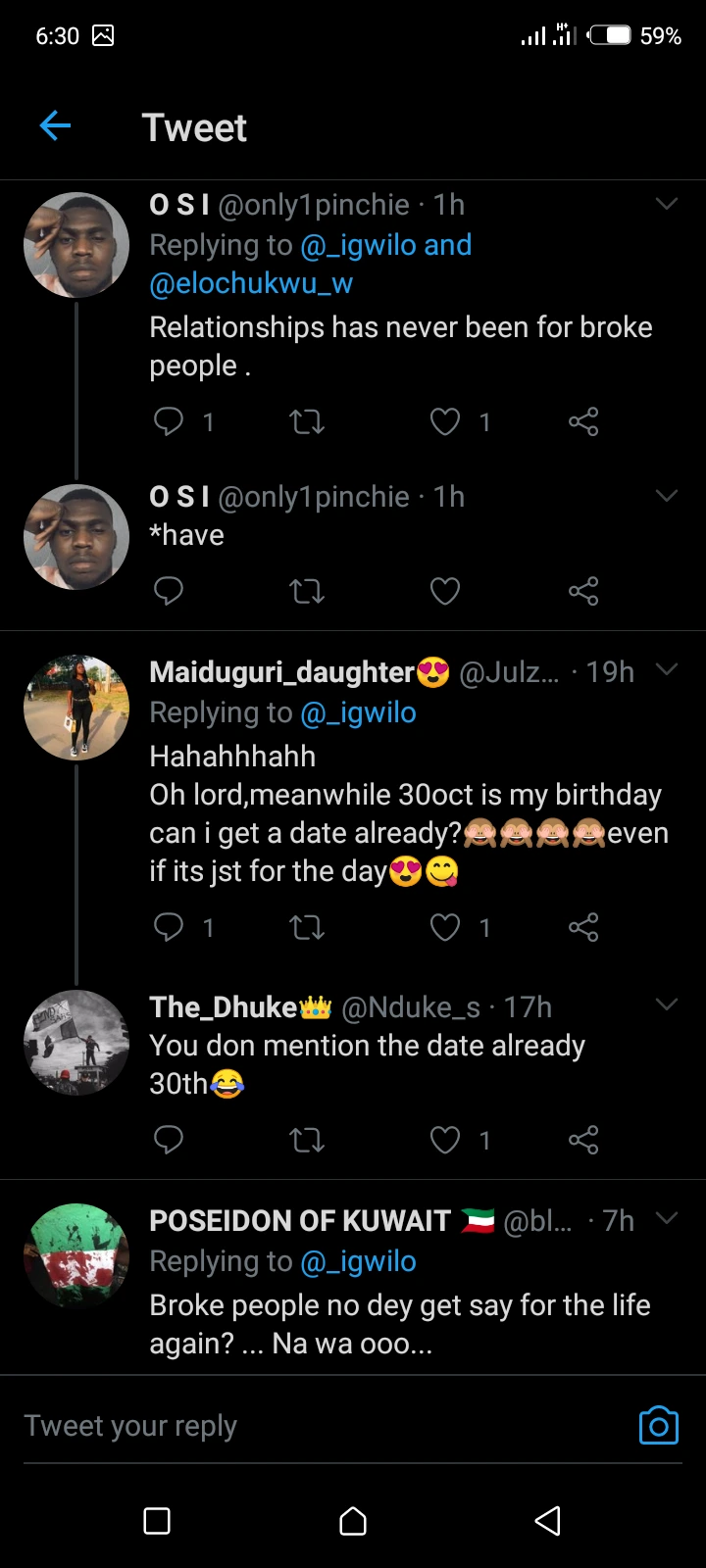Open camera icon in reply bar

[658, 1426]
